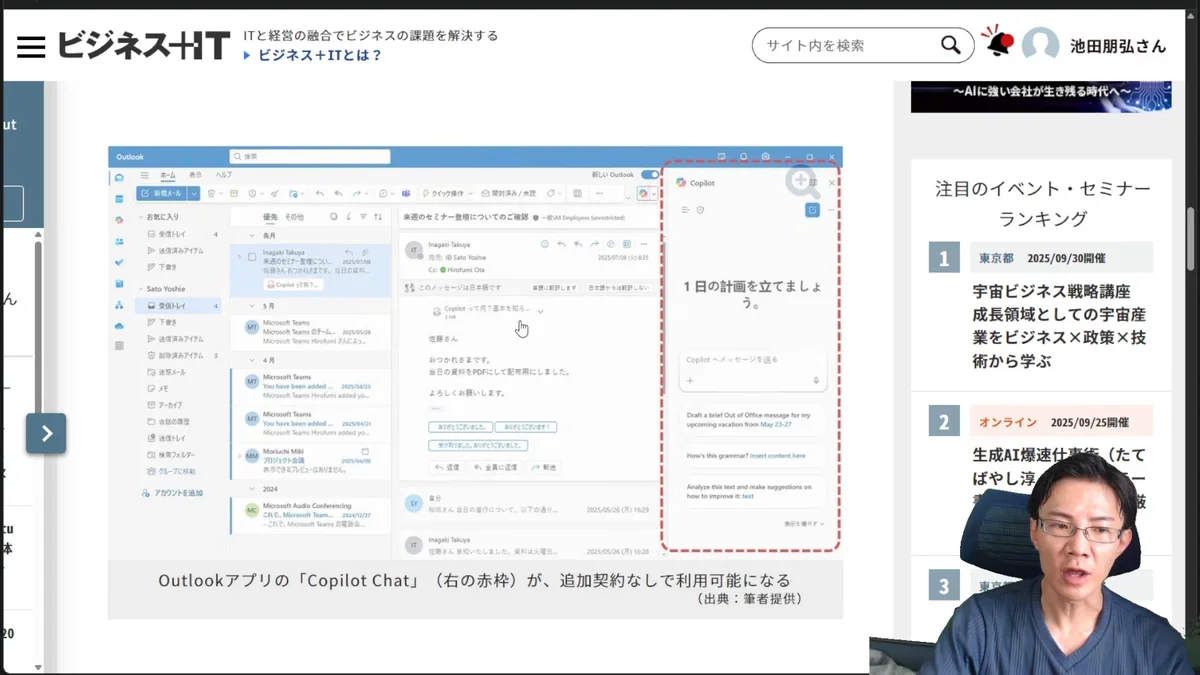Click the Delete trash icon in the Outlook ribbon

pyautogui.click(x=211, y=193)
